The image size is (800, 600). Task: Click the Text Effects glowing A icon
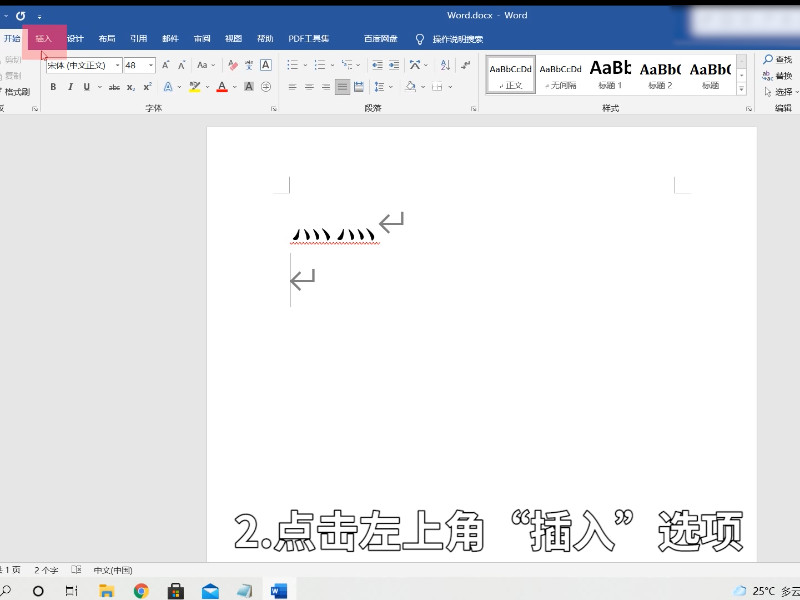pos(168,87)
